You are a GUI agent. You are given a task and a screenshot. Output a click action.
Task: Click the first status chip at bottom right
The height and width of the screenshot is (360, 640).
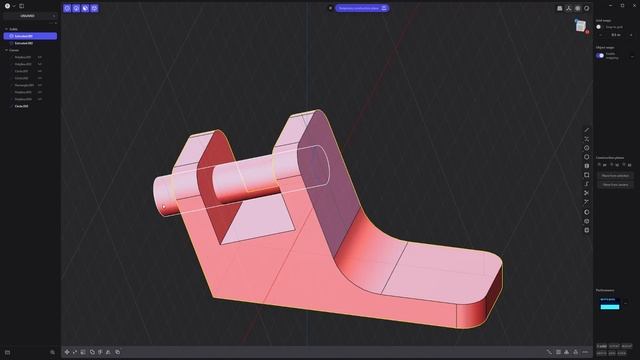pyautogui.click(x=602, y=347)
